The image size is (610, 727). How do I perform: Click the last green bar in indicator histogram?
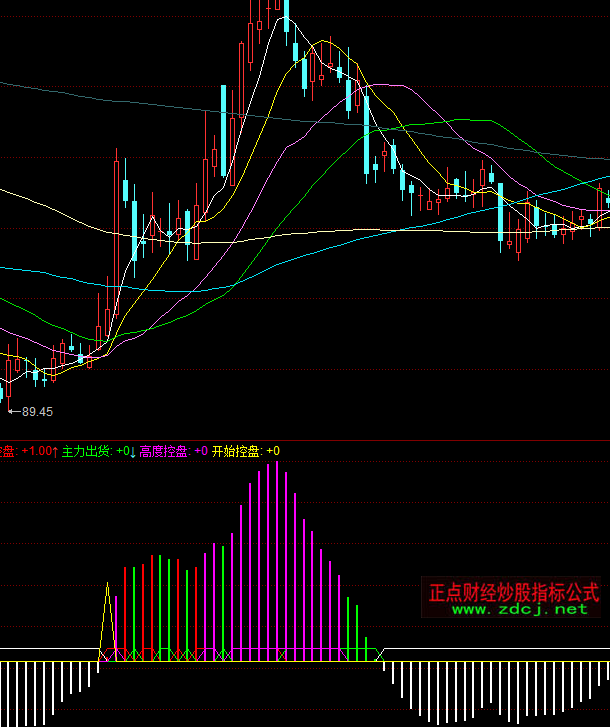[367, 648]
